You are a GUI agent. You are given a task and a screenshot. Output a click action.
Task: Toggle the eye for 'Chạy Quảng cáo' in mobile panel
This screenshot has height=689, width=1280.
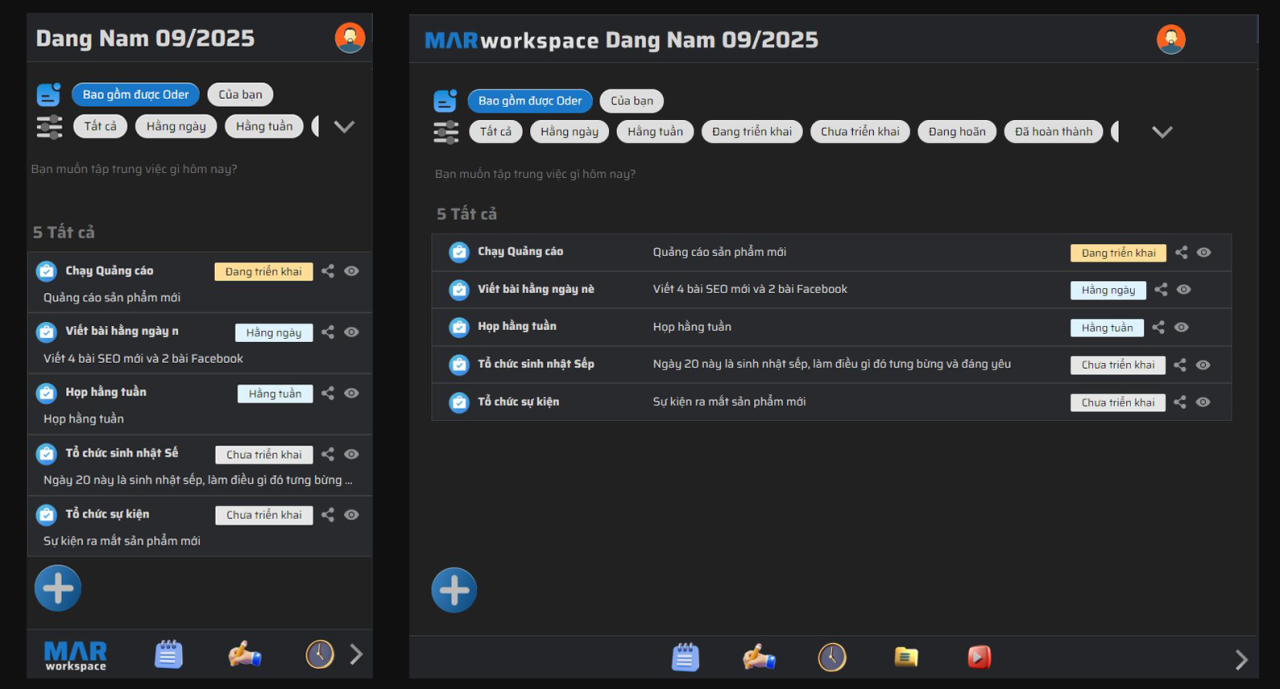pos(352,271)
